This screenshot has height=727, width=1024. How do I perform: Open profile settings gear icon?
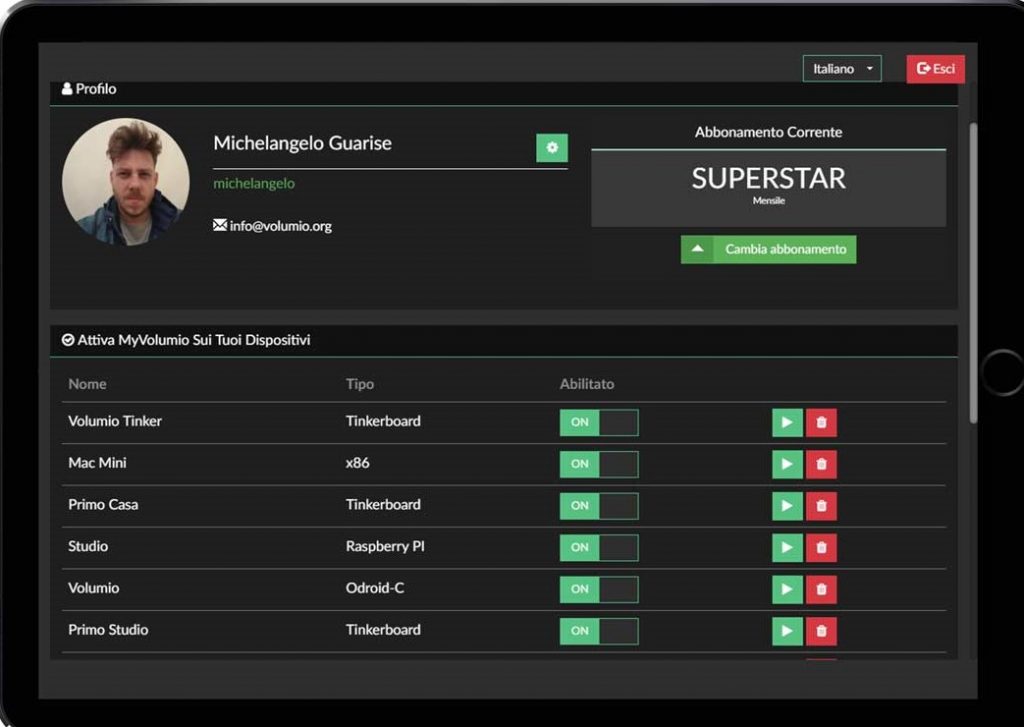[x=552, y=148]
